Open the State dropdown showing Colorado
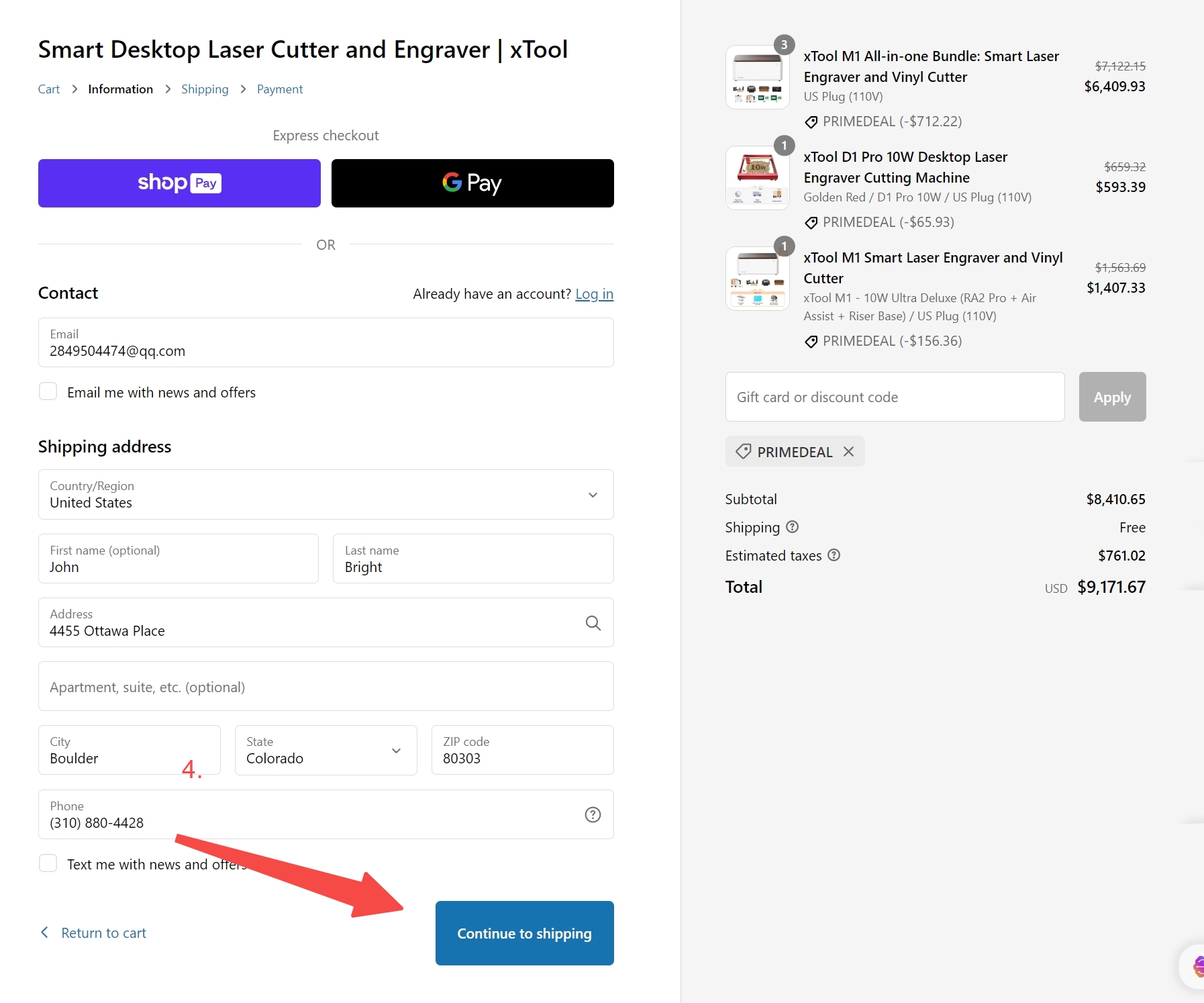1204x1003 pixels. 326,751
